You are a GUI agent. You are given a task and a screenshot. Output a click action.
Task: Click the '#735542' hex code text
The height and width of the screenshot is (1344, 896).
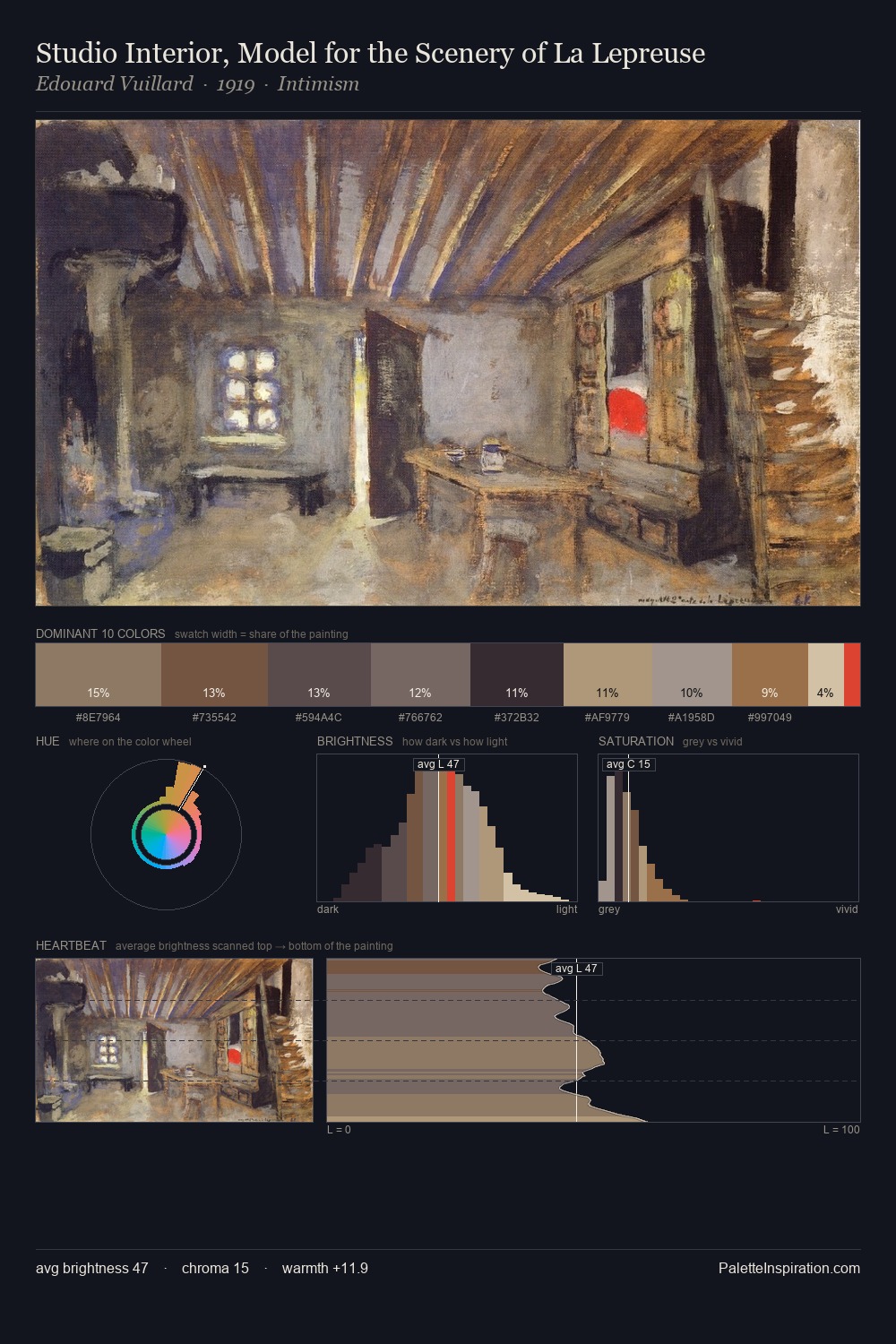(x=214, y=717)
